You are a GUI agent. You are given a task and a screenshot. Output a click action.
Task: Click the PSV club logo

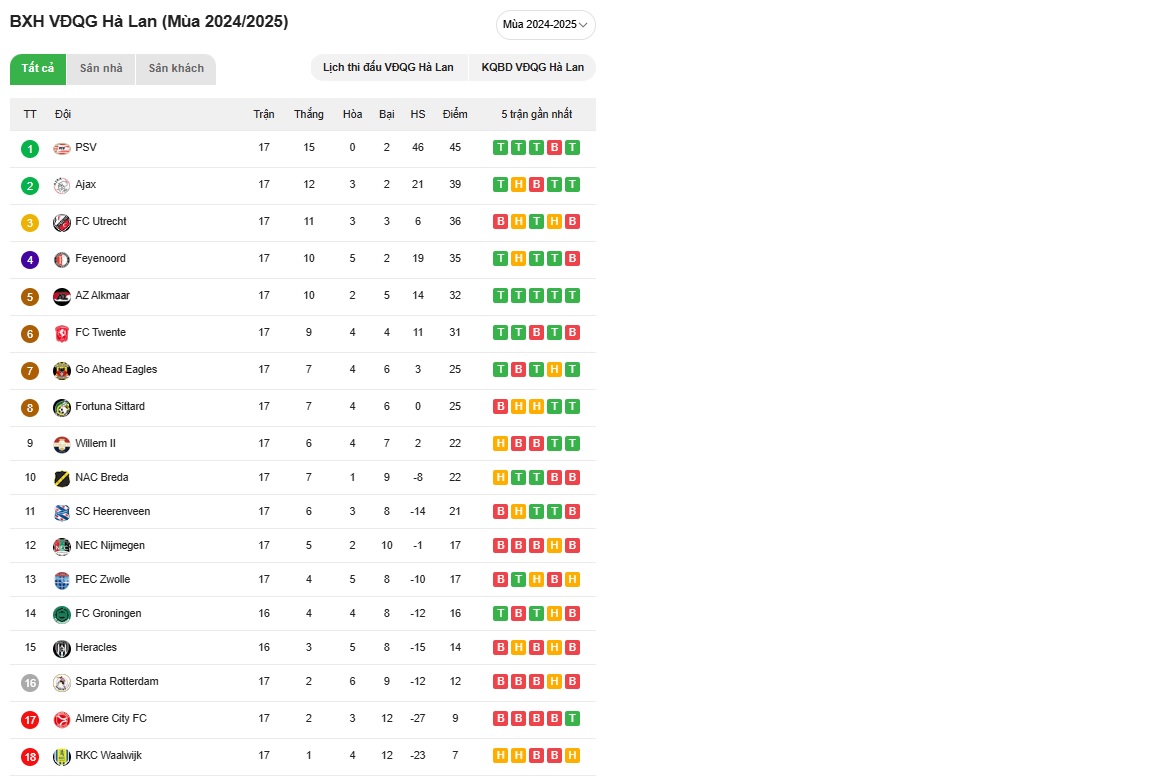[x=62, y=148]
